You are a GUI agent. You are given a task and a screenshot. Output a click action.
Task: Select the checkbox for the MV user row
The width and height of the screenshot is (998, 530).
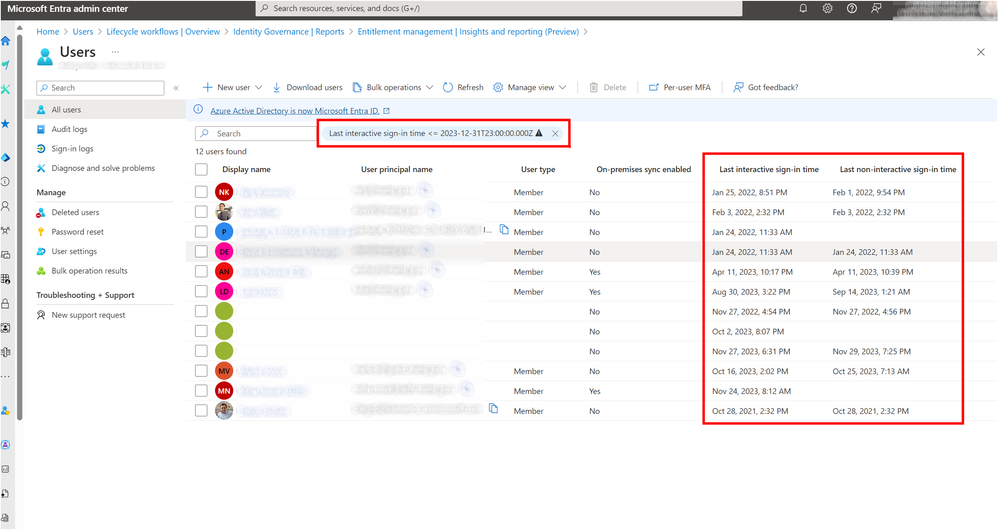[201, 370]
